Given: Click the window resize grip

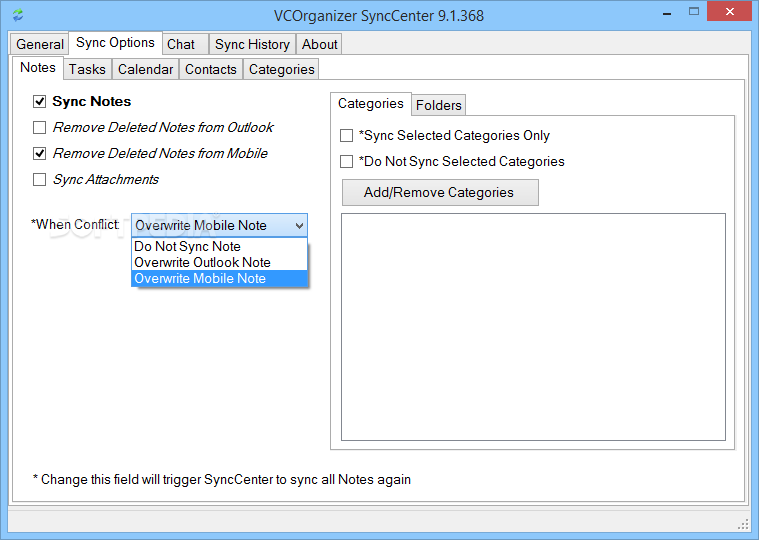Looking at the screenshot, I should (743, 525).
